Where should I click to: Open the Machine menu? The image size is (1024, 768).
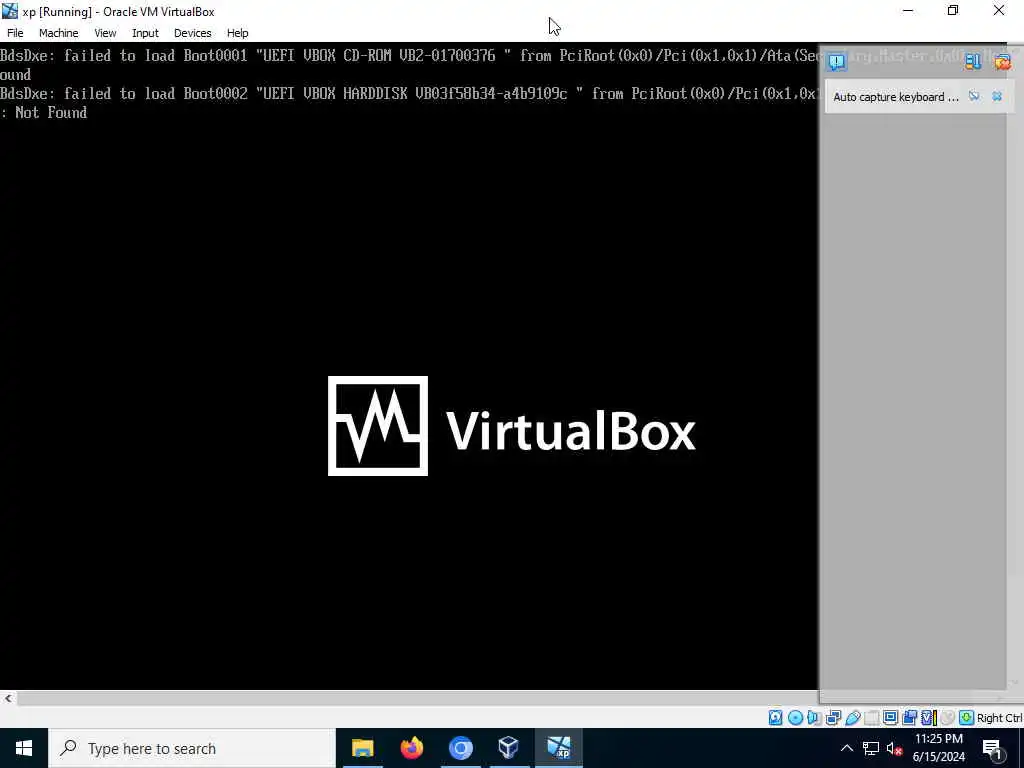pos(58,33)
